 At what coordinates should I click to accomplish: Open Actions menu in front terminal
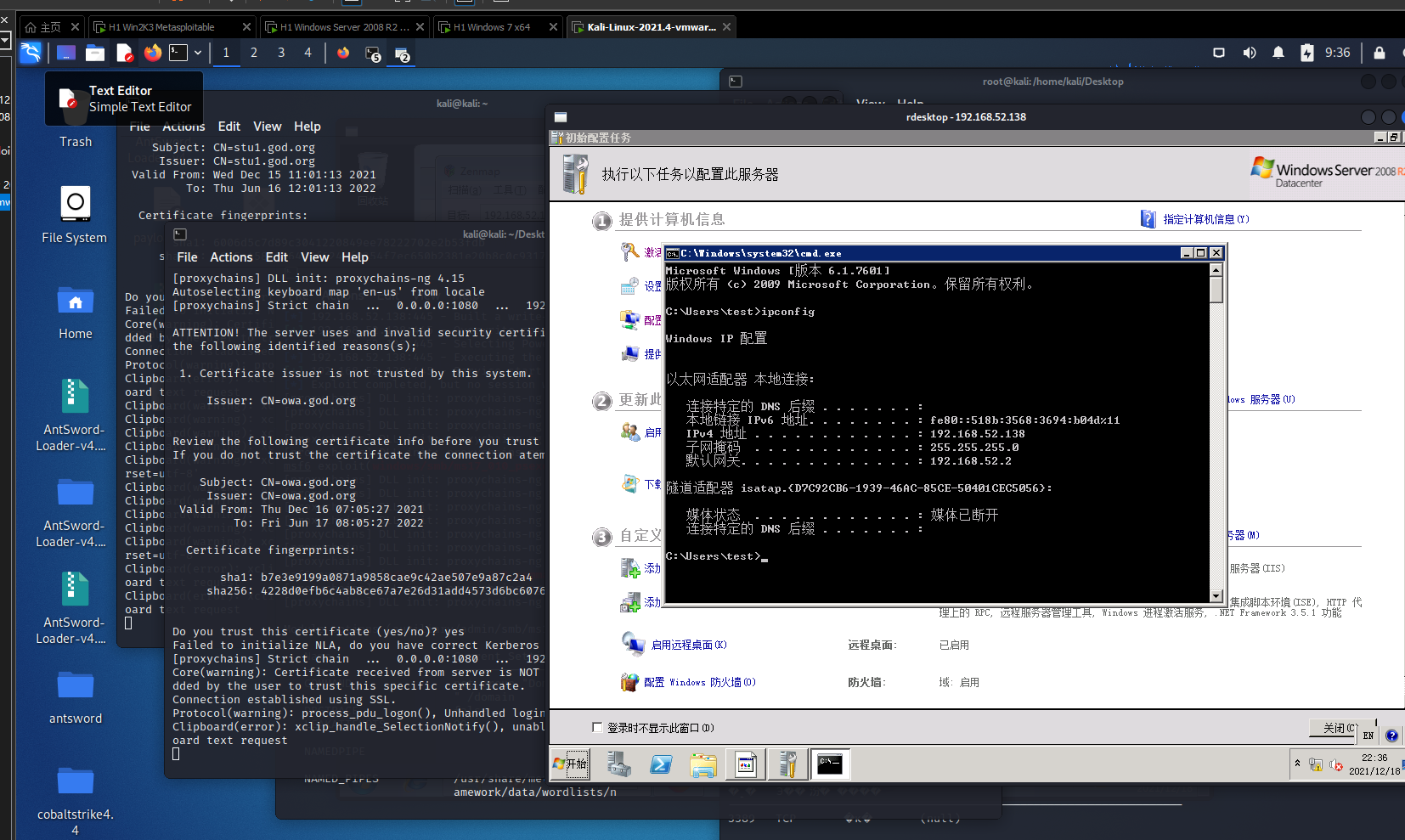pyautogui.click(x=231, y=257)
